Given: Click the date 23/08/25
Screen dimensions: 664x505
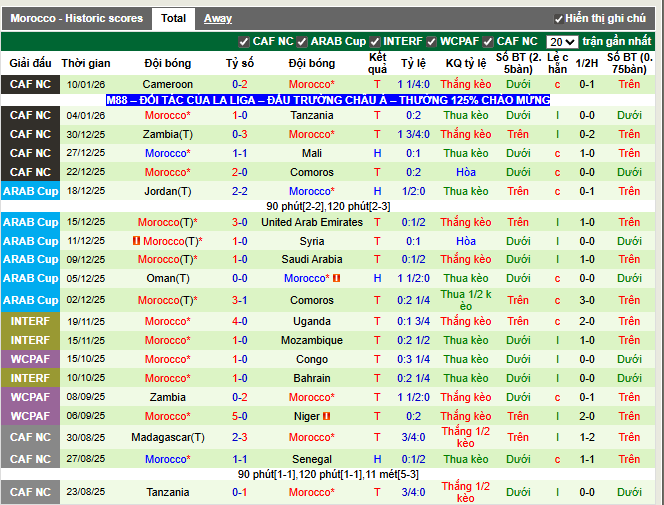Looking at the screenshot, I should click(86, 492).
